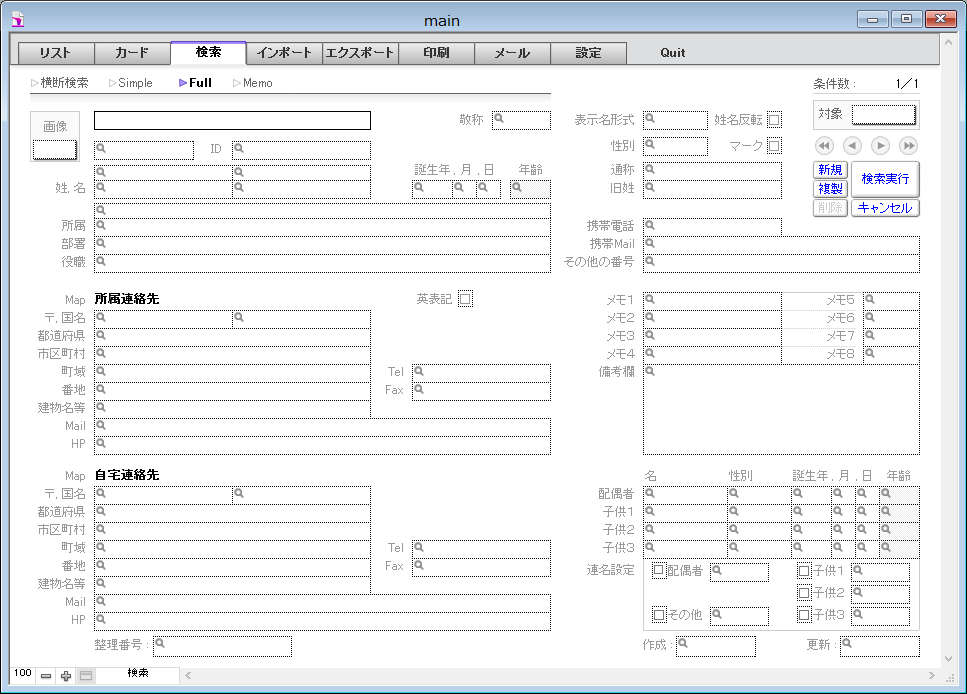This screenshot has width=967, height=694.
Task: Enable the 姓名反転 checkbox
Action: [x=774, y=120]
